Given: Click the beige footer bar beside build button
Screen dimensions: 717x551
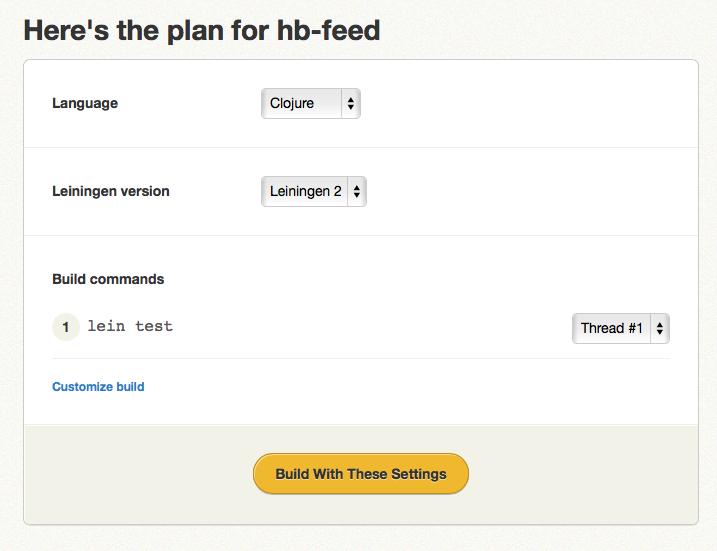Looking at the screenshot, I should (580, 474).
